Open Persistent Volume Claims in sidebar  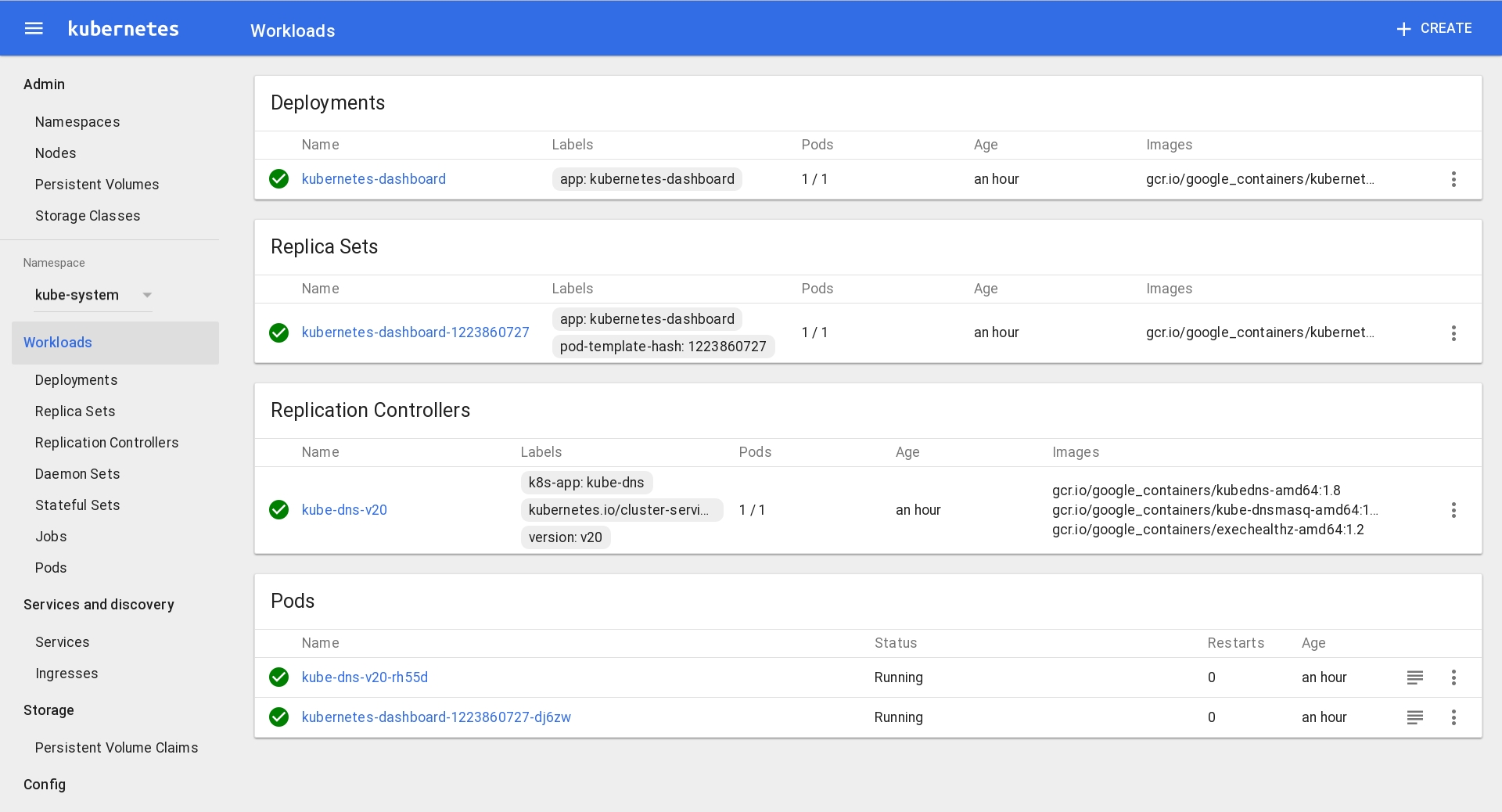tap(117, 748)
